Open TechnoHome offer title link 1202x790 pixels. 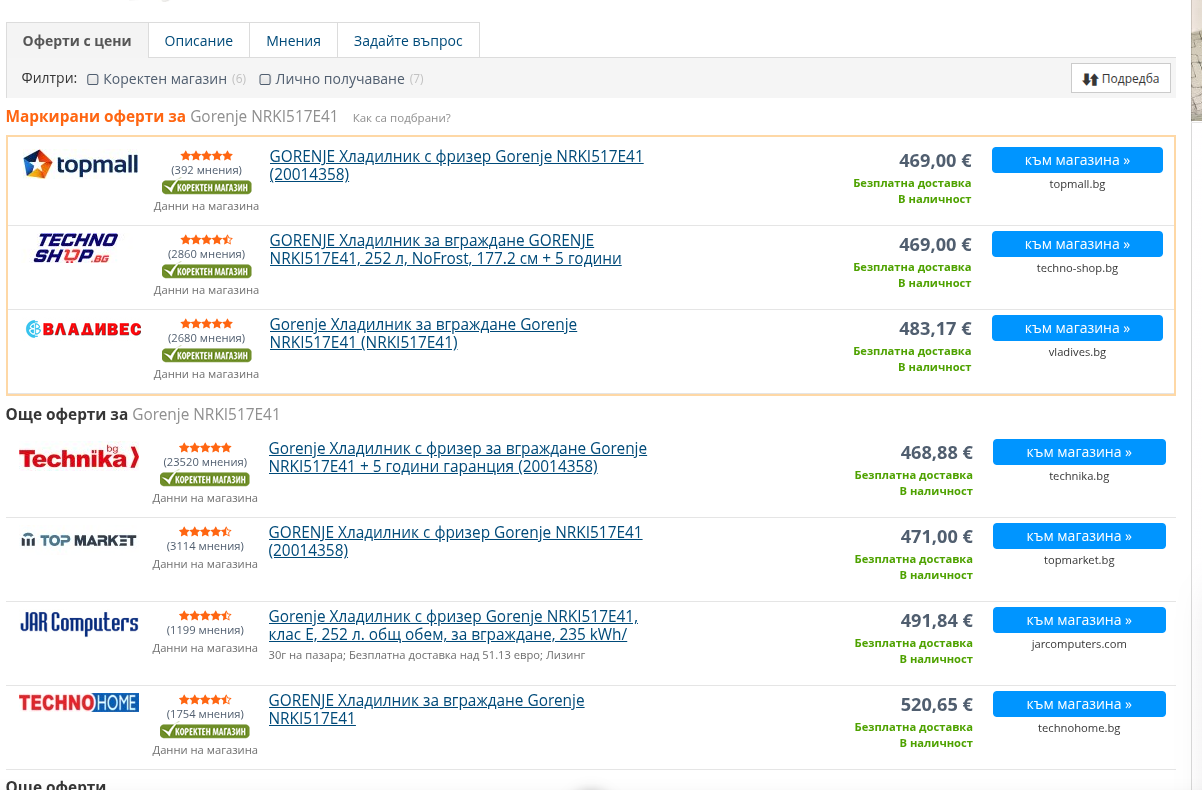[427, 709]
